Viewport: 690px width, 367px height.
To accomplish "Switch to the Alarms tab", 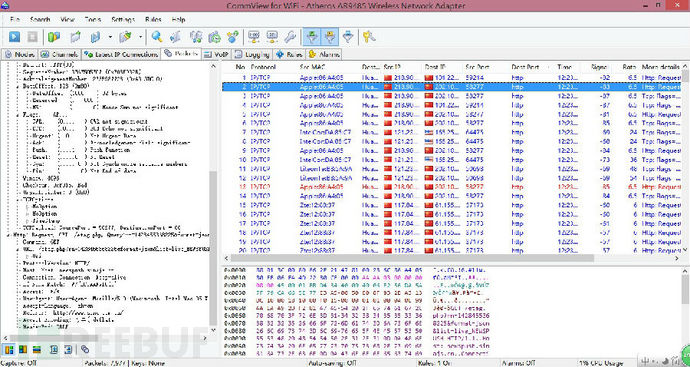I will [x=324, y=55].
